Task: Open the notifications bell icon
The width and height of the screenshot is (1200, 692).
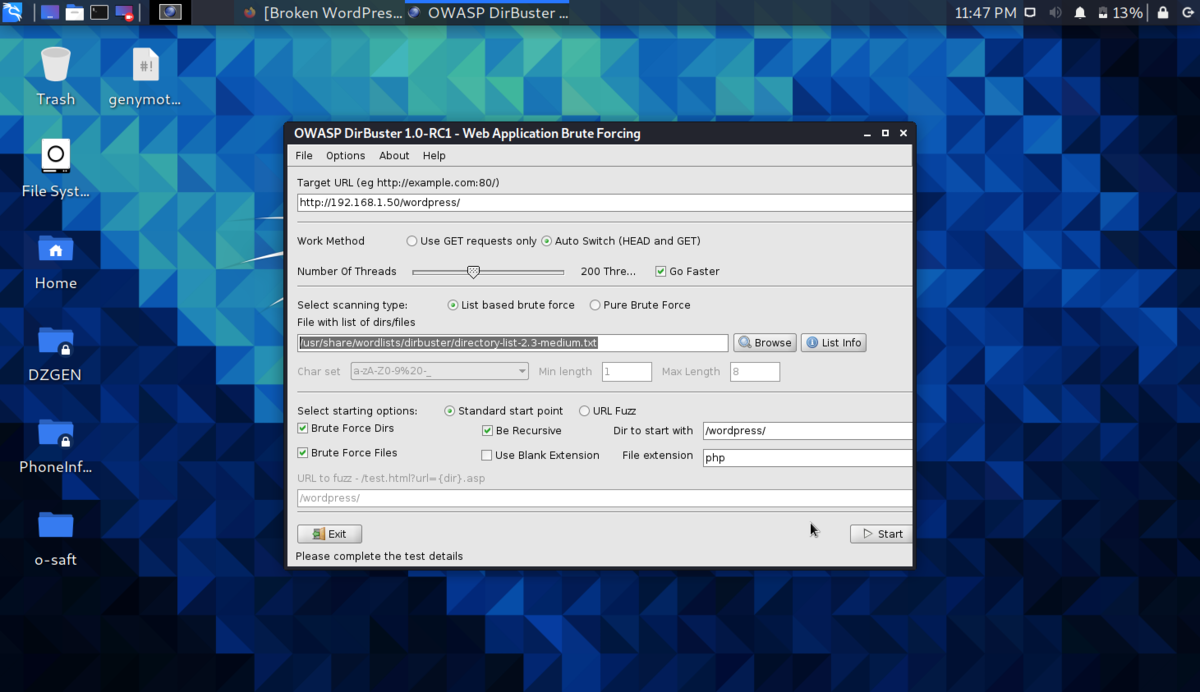Action: click(x=1080, y=13)
